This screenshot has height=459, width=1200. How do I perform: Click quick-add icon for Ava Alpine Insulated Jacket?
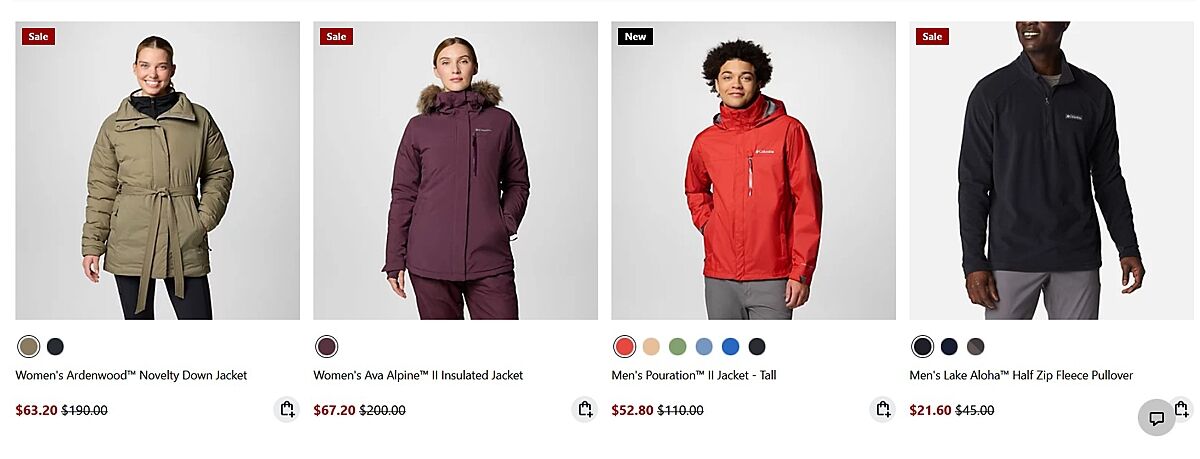[x=585, y=409]
